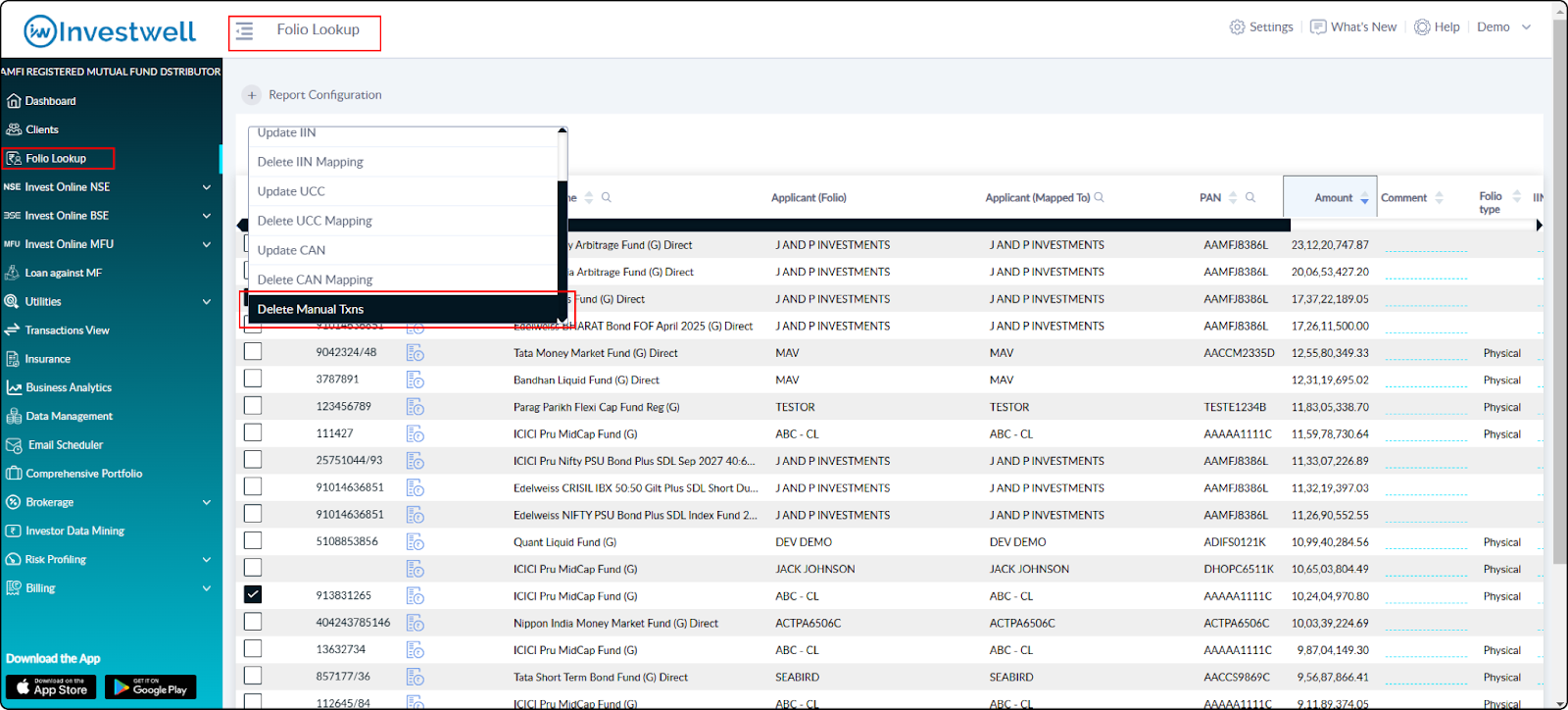
Task: Click the folio detail icon for 3787891
Action: pyautogui.click(x=416, y=380)
